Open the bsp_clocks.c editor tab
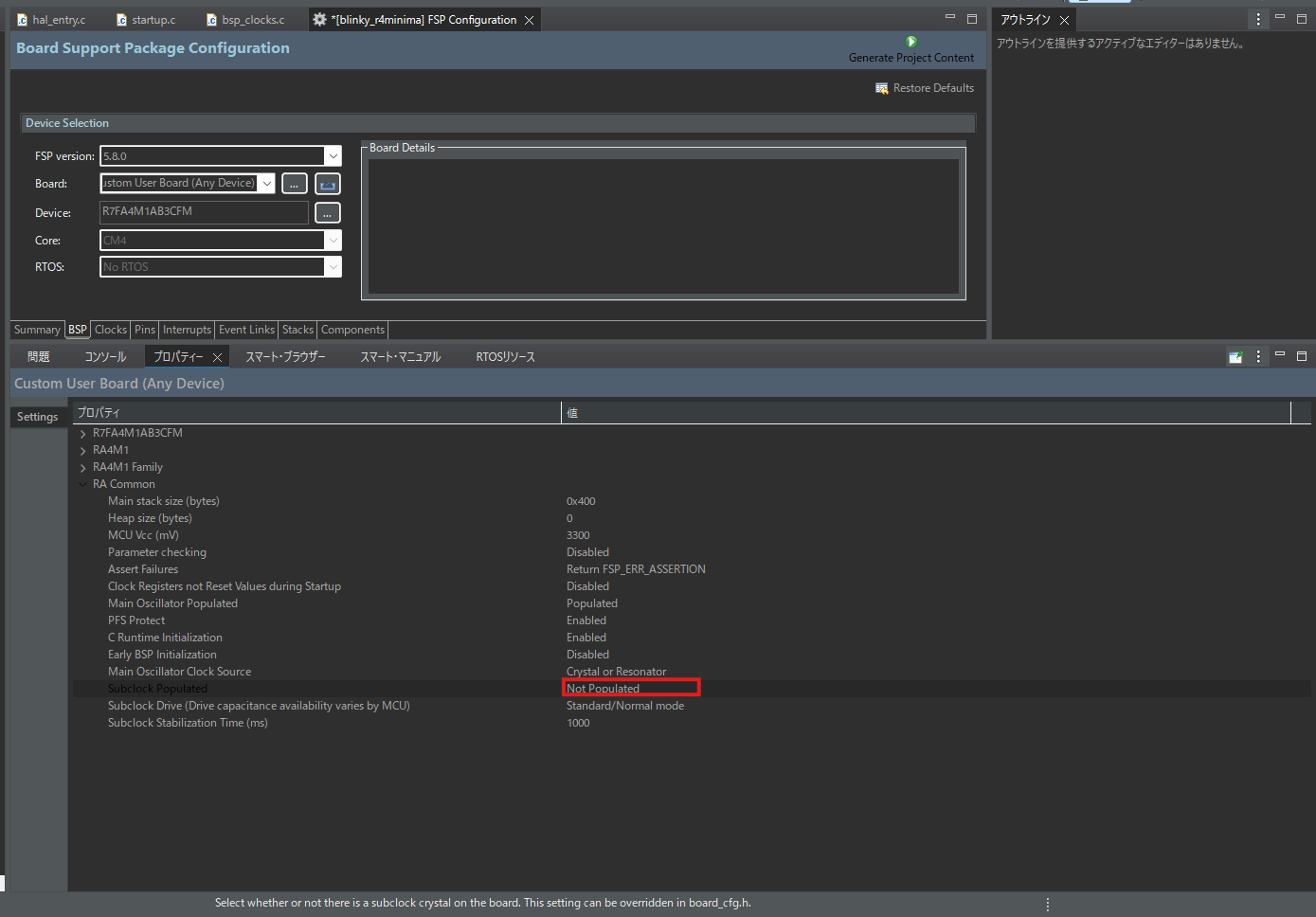This screenshot has height=917, width=1316. pyautogui.click(x=245, y=20)
